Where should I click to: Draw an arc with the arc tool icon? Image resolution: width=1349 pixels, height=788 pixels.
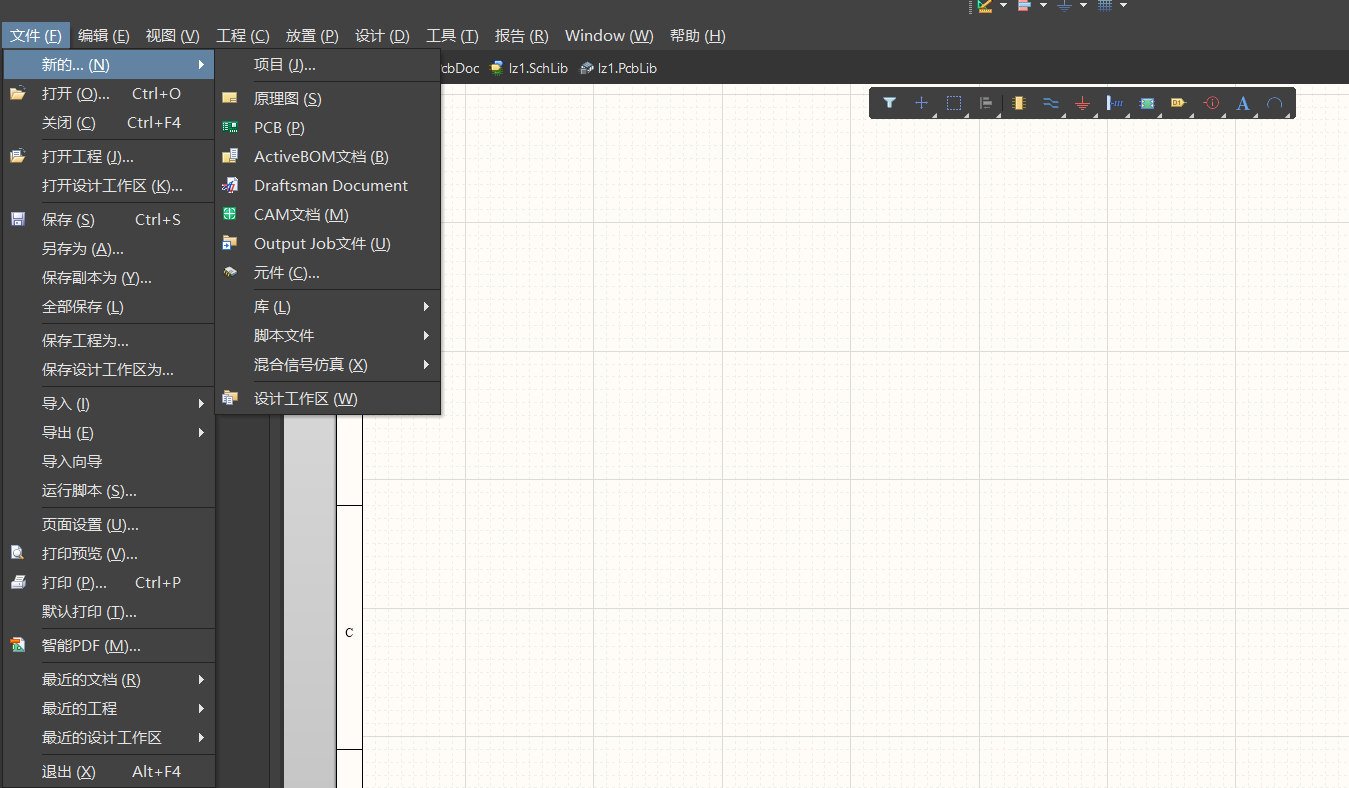click(1275, 103)
